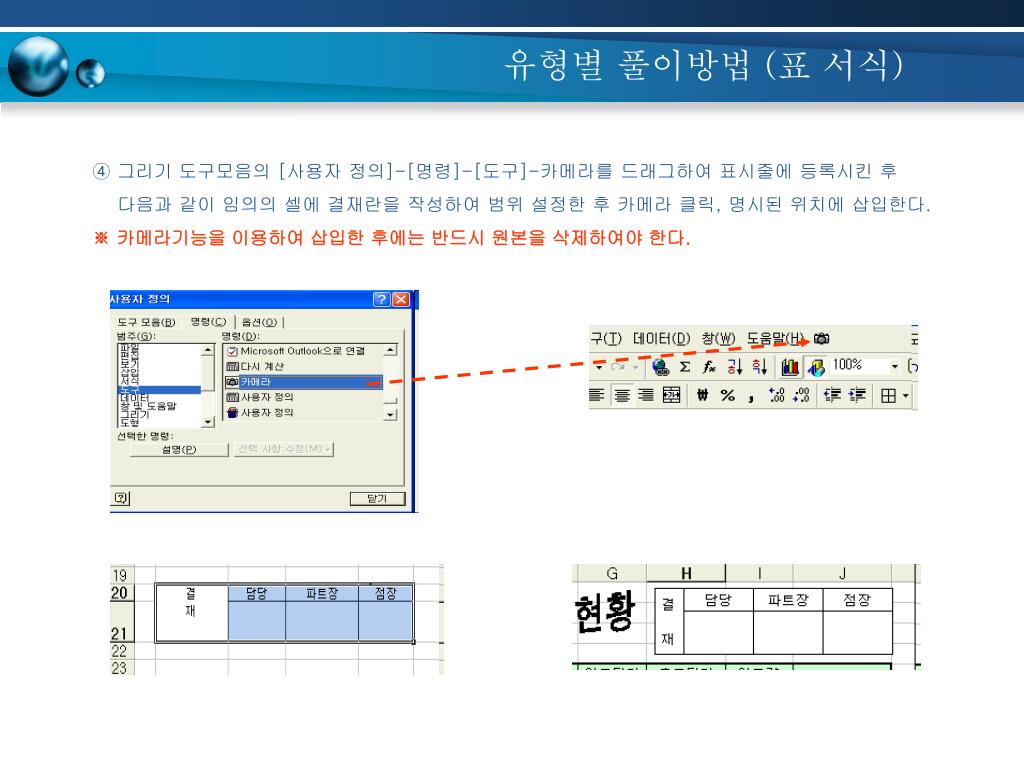Image resolution: width=1024 pixels, height=768 pixels.
Task: Select the 데이터 category
Action: coord(159,398)
